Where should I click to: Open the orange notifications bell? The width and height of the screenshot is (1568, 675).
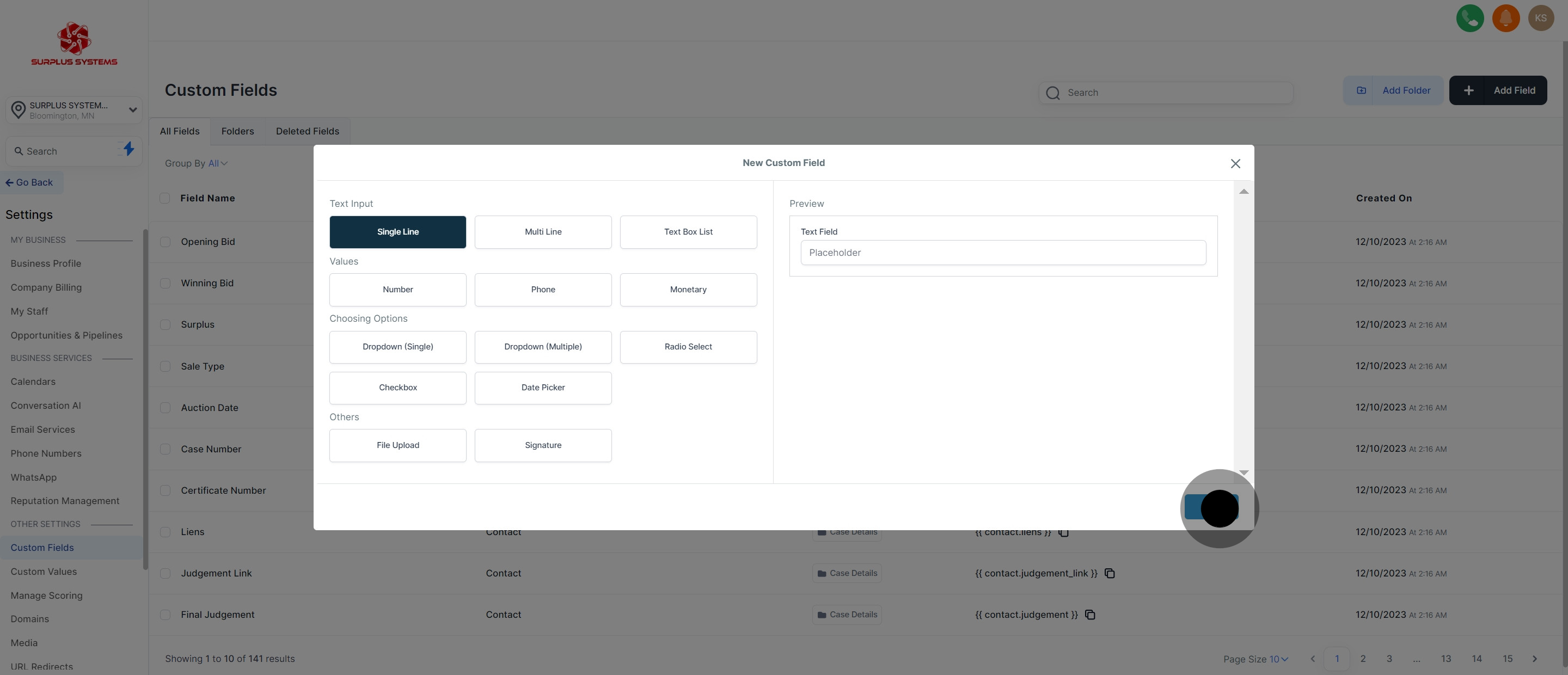tap(1505, 19)
